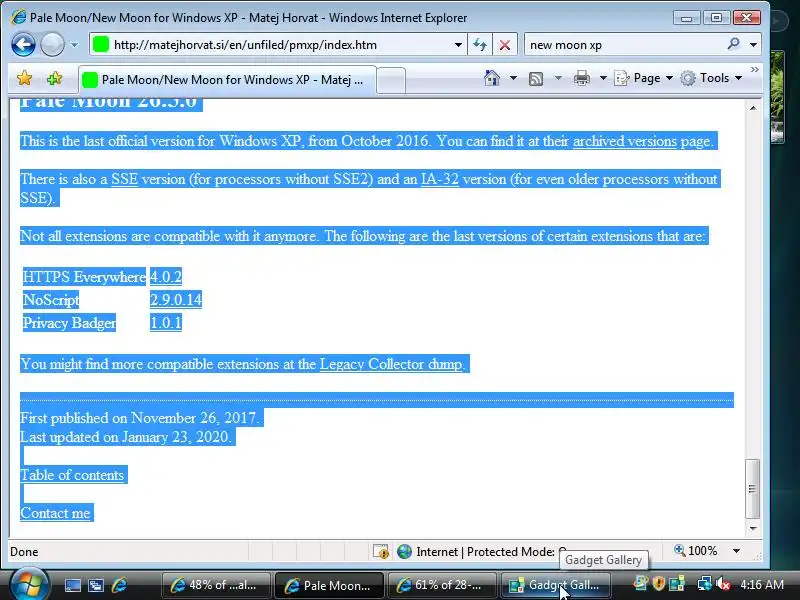800x600 pixels.
Task: Click the Refresh page icon
Action: (x=480, y=45)
